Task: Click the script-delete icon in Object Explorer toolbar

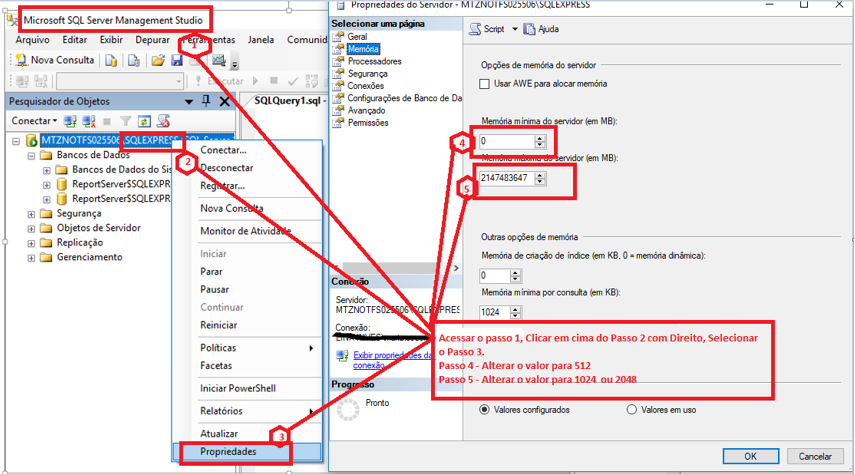Action: [164, 121]
